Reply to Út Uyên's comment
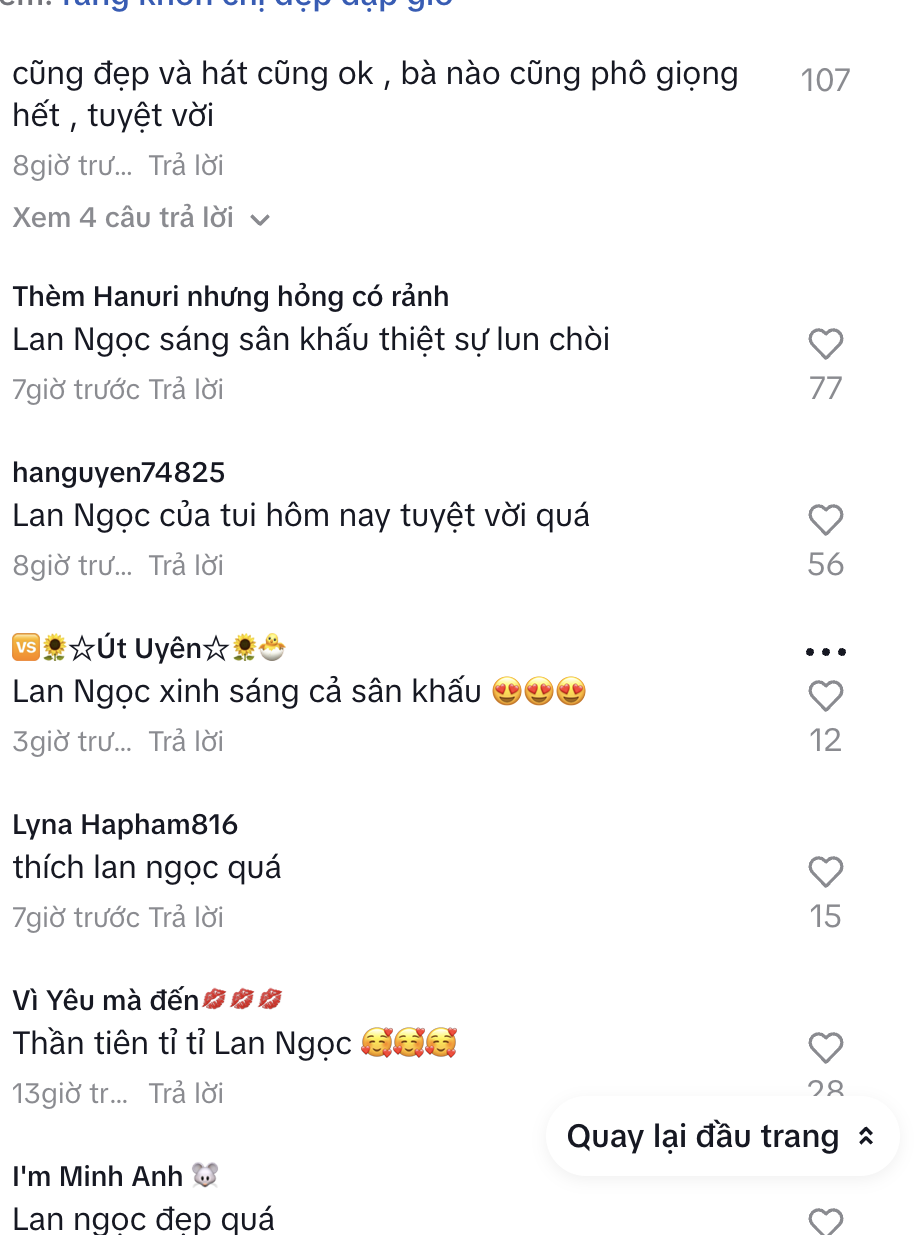Viewport: 915px width, 1235px height. pyautogui.click(x=186, y=742)
